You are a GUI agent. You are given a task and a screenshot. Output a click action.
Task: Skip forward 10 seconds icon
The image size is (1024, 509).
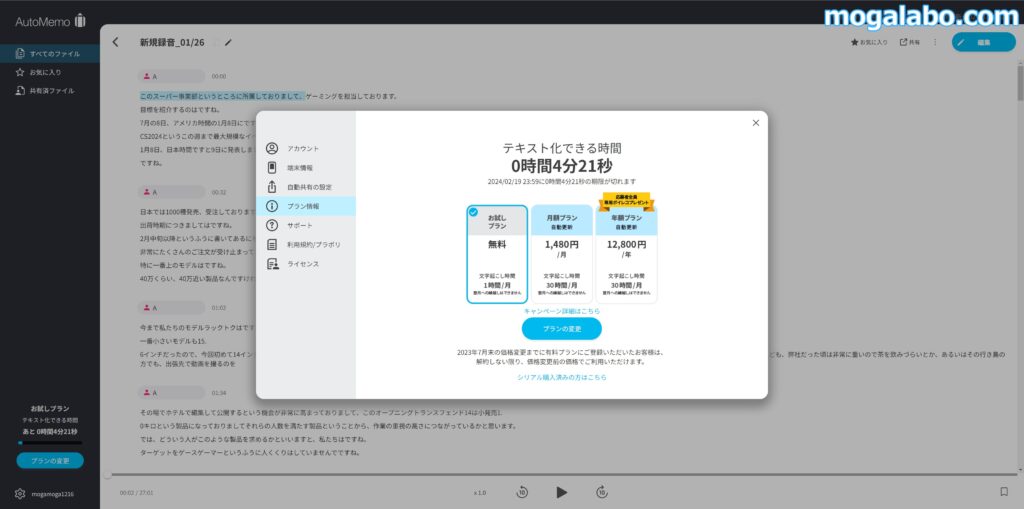tap(601, 492)
